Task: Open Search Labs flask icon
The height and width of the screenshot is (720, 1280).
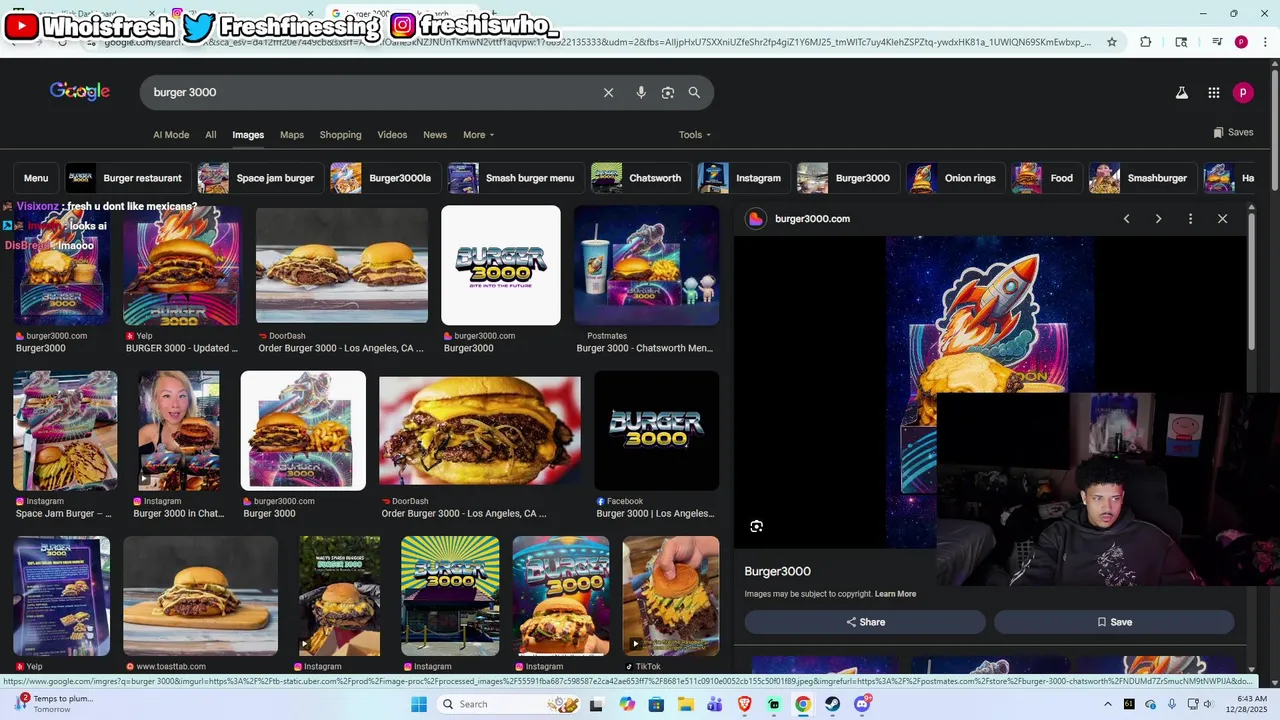Action: tap(1181, 92)
